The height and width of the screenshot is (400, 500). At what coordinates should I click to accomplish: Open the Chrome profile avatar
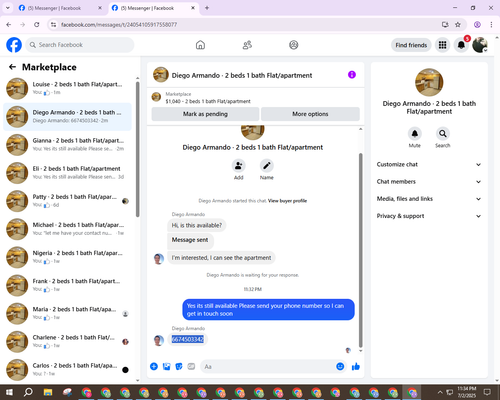477,24
